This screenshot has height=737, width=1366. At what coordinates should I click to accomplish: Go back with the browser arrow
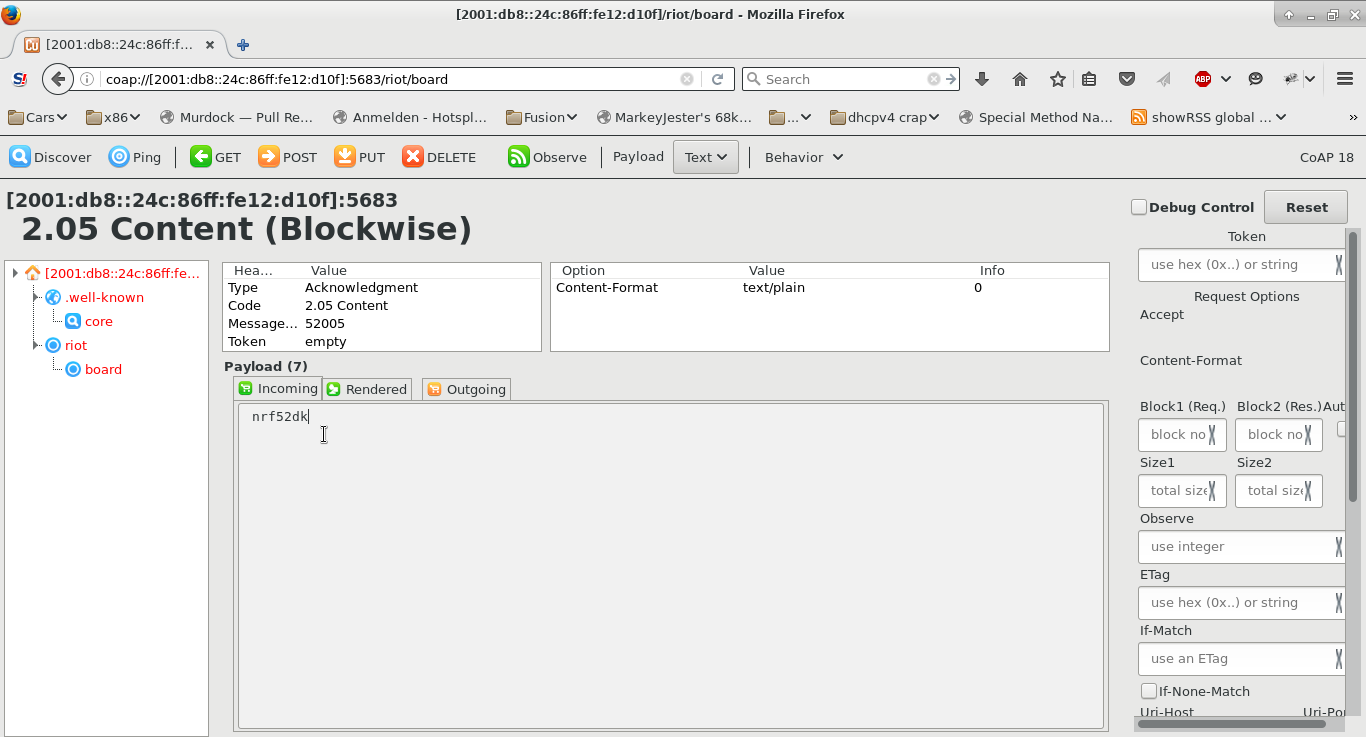point(58,79)
